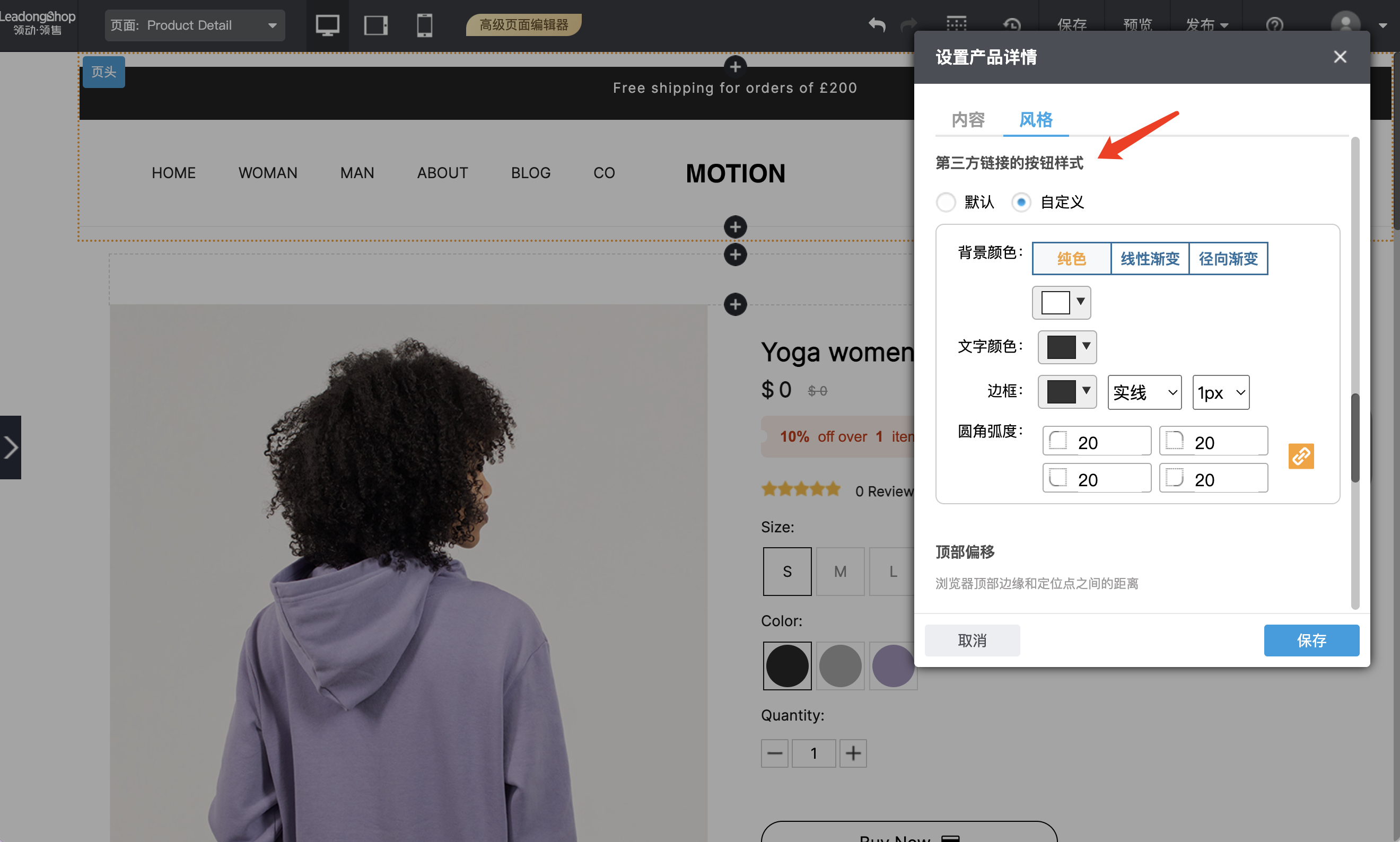Pick the black product color swatch

click(x=786, y=665)
